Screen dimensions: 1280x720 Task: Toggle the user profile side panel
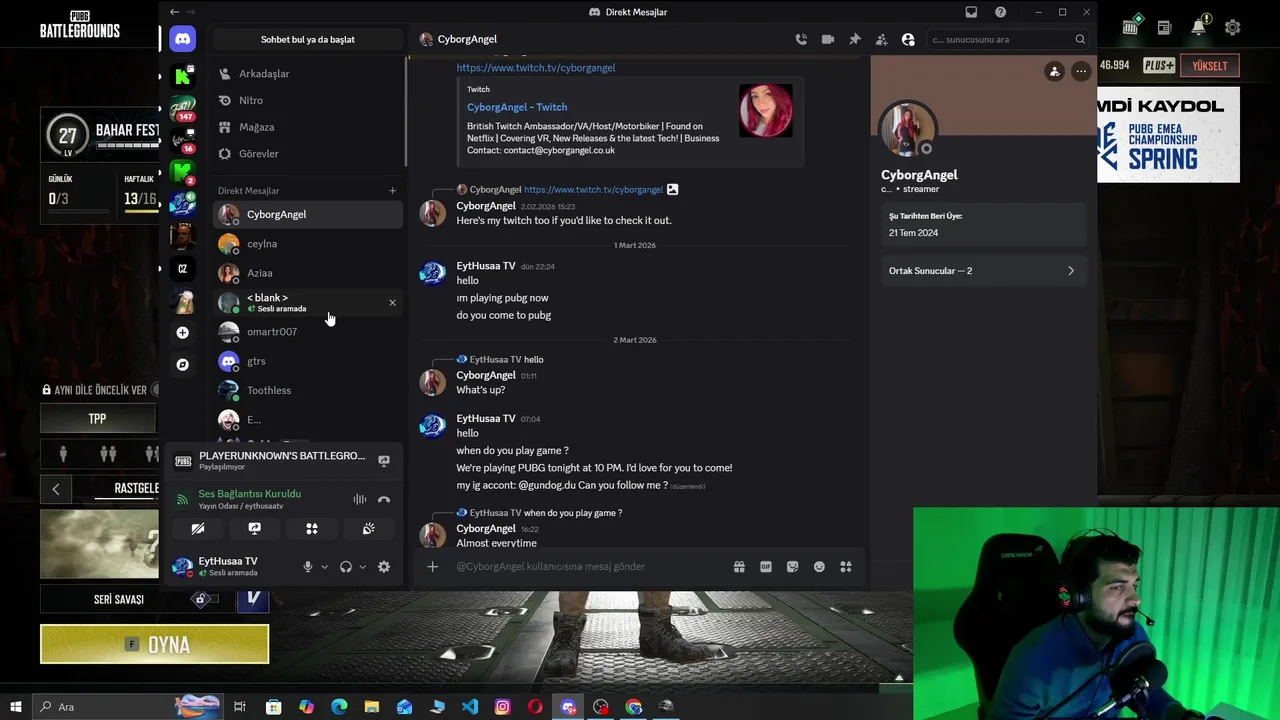pos(908,39)
